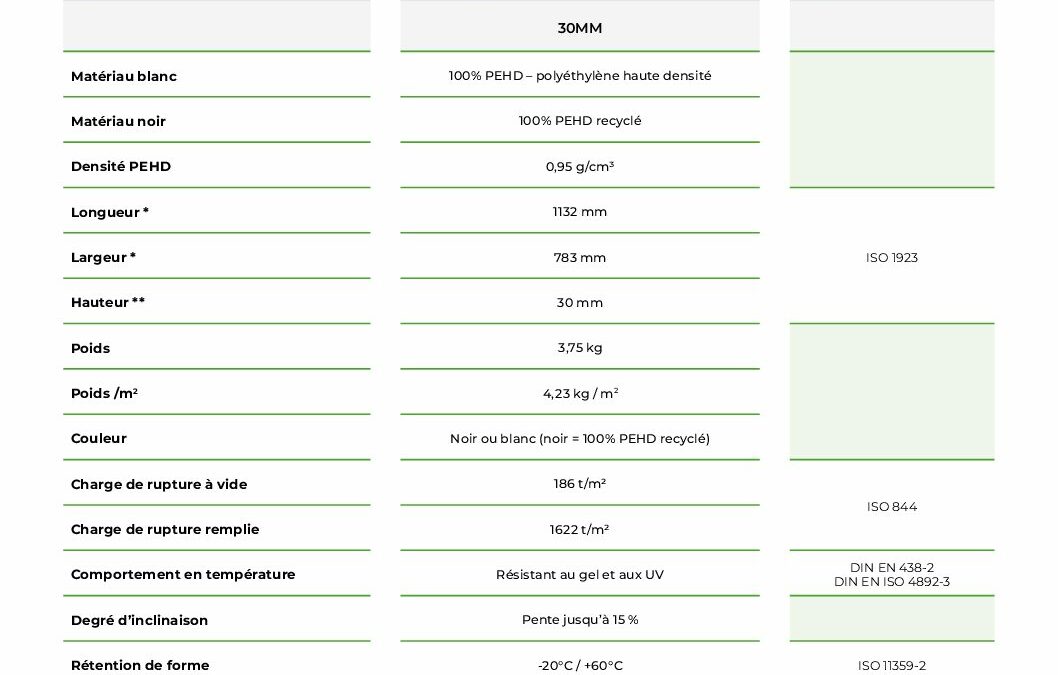Click the Hauteur row label
1058x675 pixels.
(x=108, y=302)
